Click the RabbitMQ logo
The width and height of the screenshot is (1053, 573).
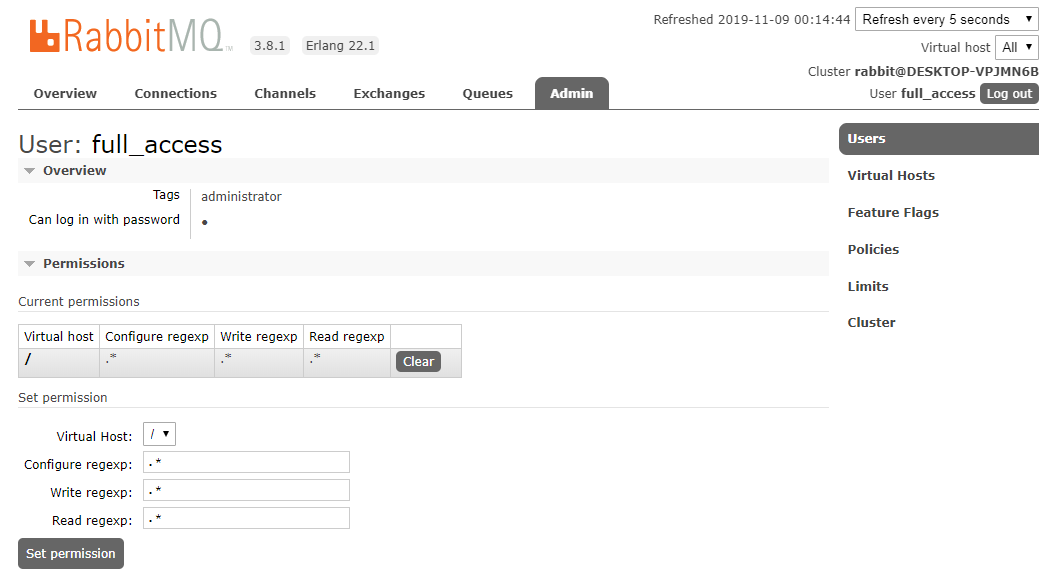(131, 36)
